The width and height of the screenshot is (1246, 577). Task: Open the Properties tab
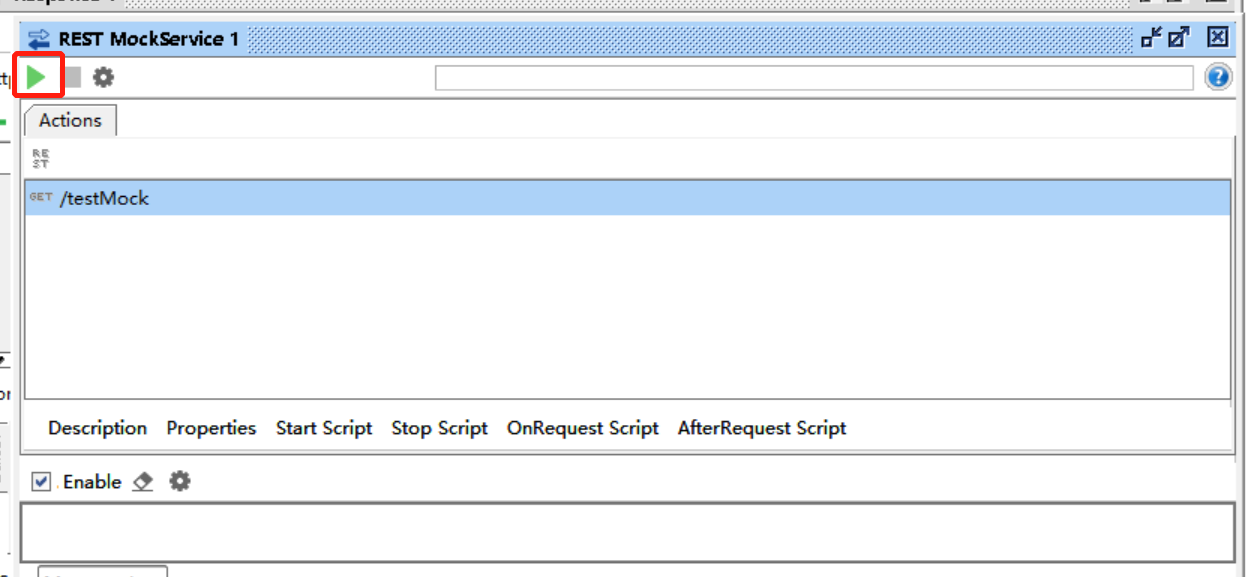click(211, 428)
